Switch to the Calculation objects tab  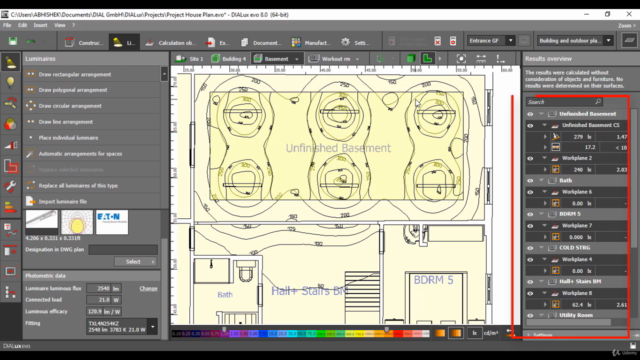[171, 42]
